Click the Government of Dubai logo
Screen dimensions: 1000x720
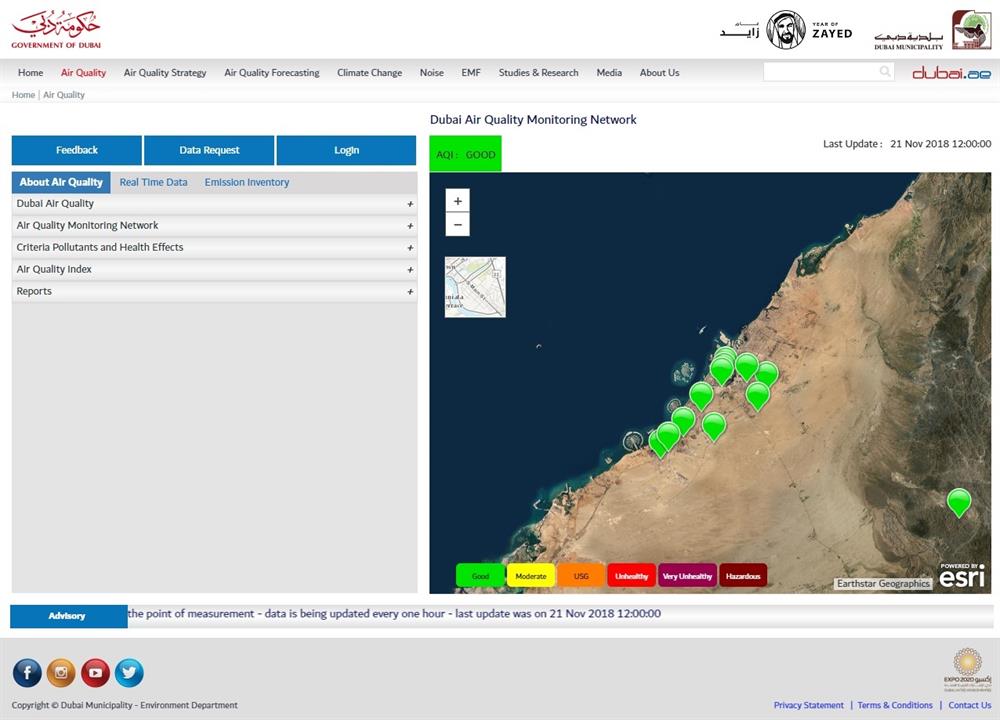point(56,30)
